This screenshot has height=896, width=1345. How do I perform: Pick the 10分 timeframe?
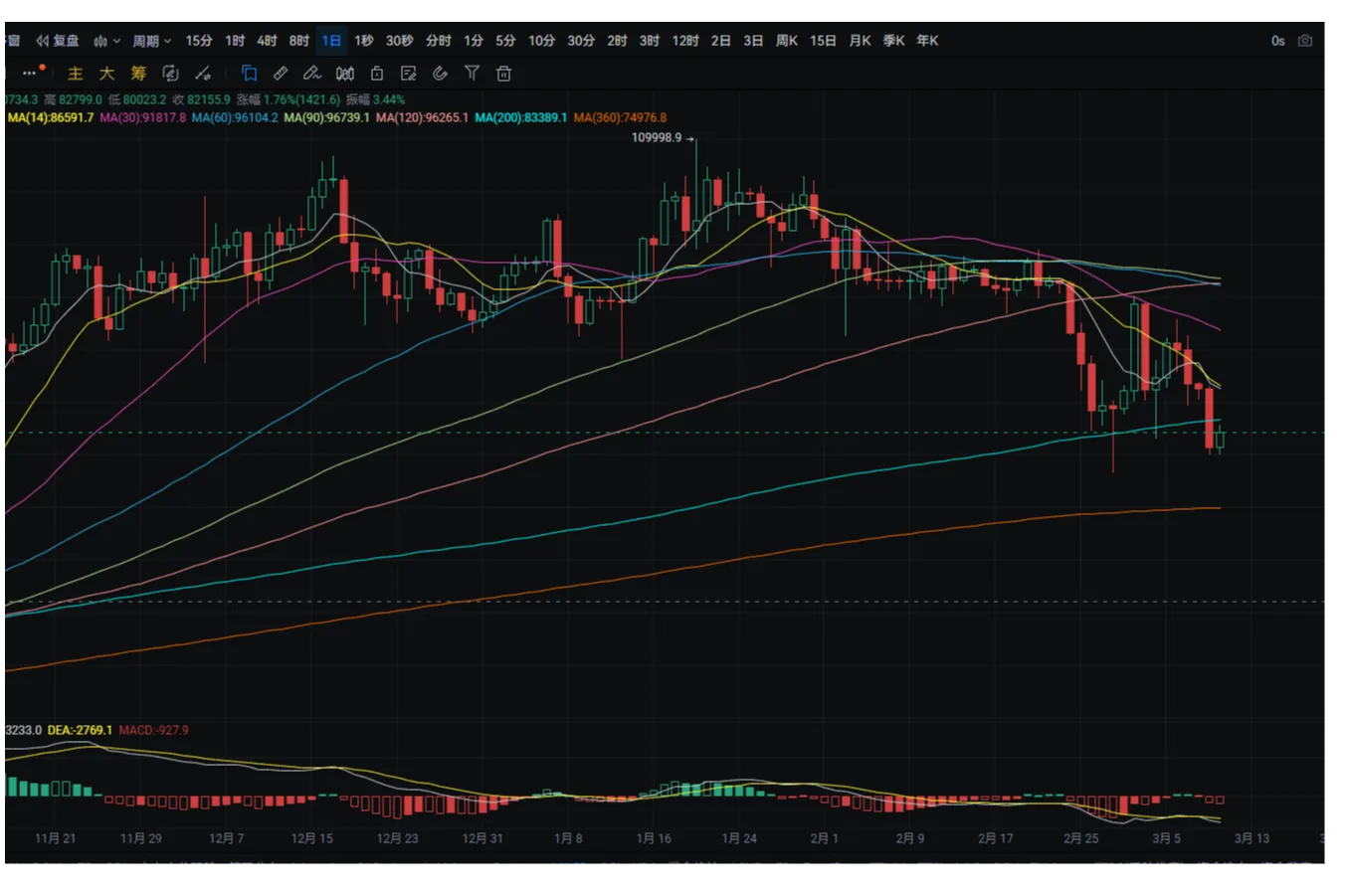tap(542, 41)
